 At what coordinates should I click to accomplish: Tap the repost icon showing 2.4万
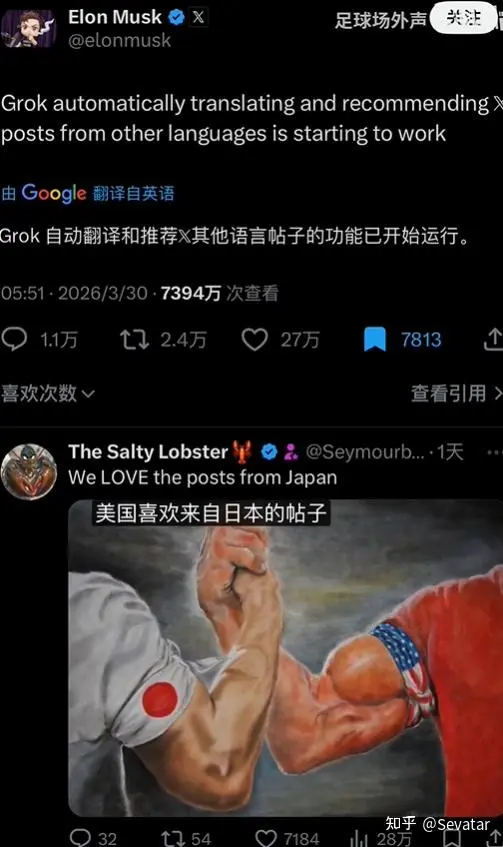134,339
